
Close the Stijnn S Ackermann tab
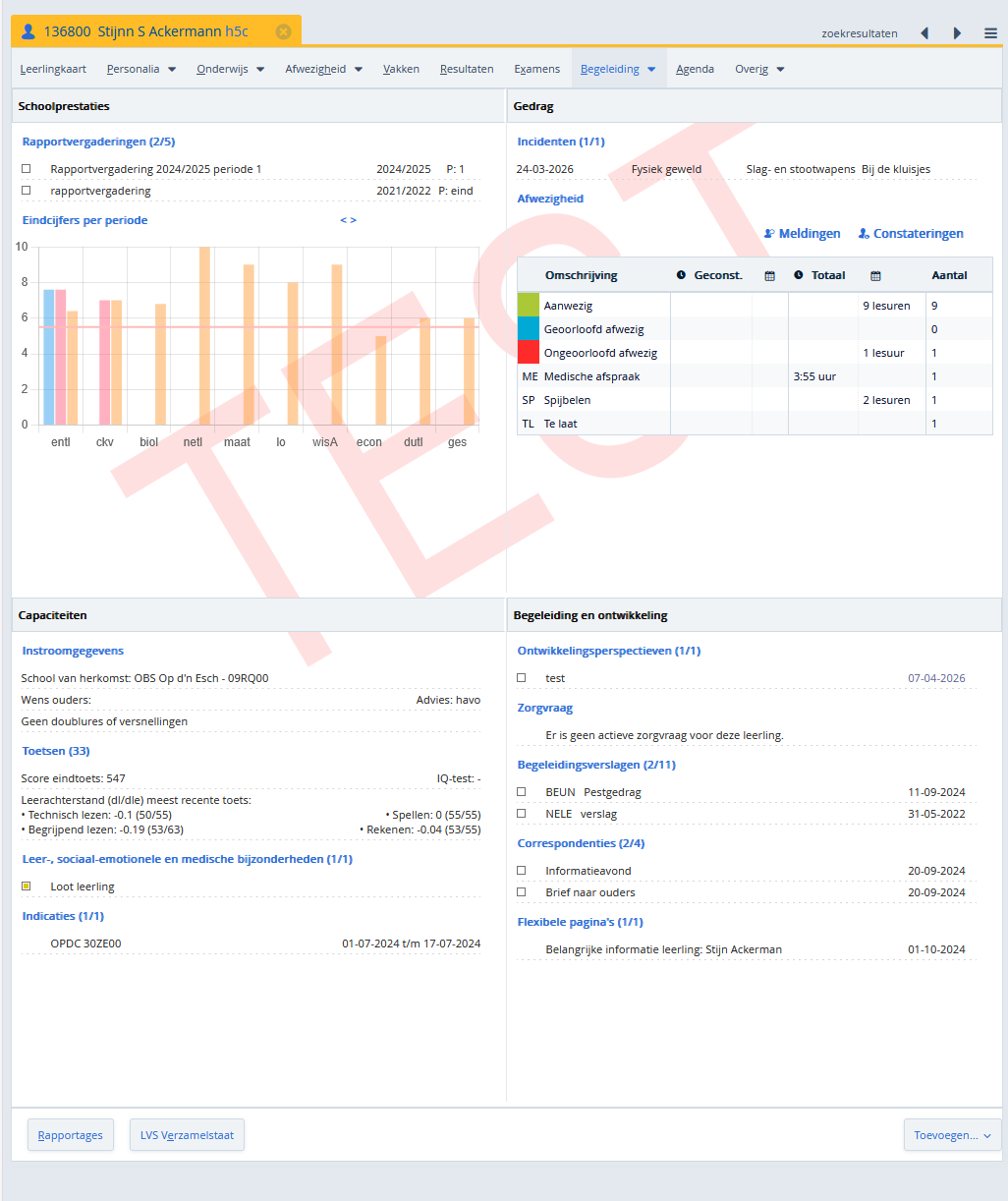coord(284,32)
